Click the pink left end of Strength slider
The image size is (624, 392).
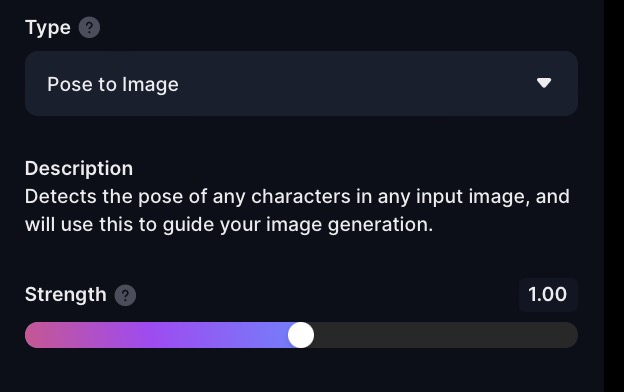pos(42,335)
